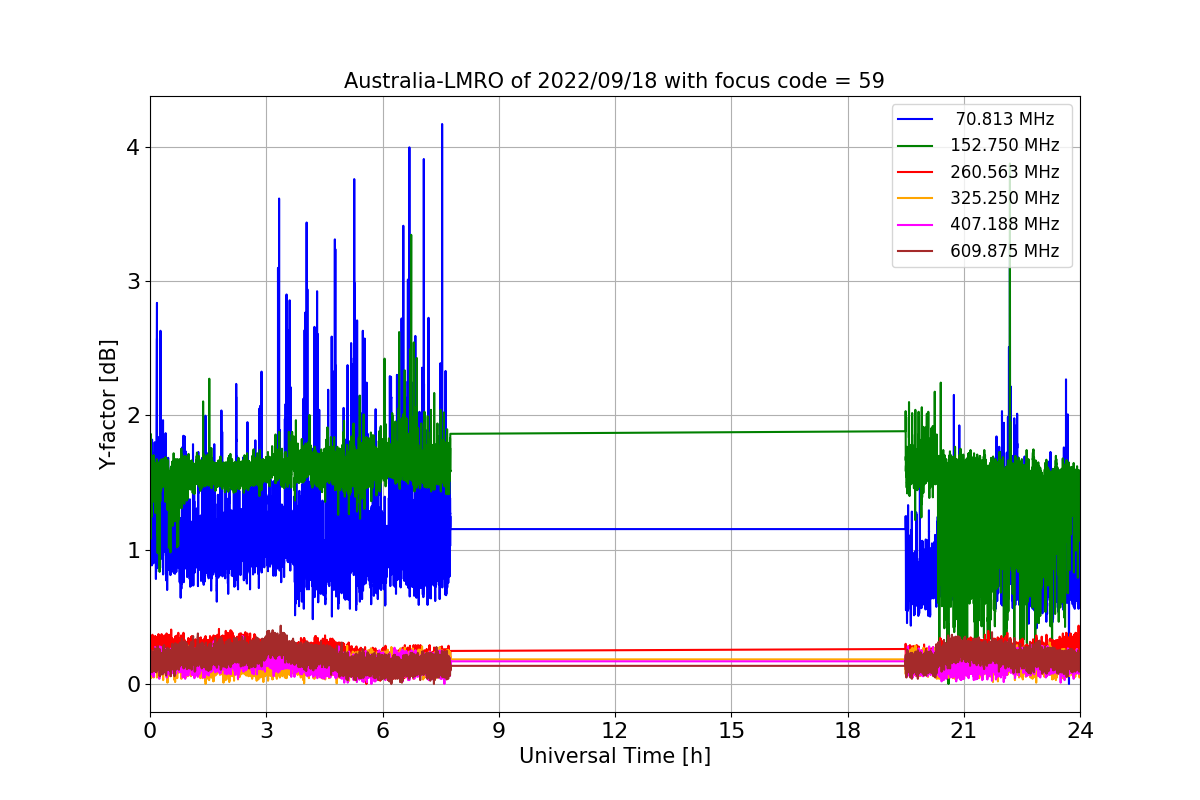
Task: Click x-axis tick label 15
Action: click(x=731, y=730)
